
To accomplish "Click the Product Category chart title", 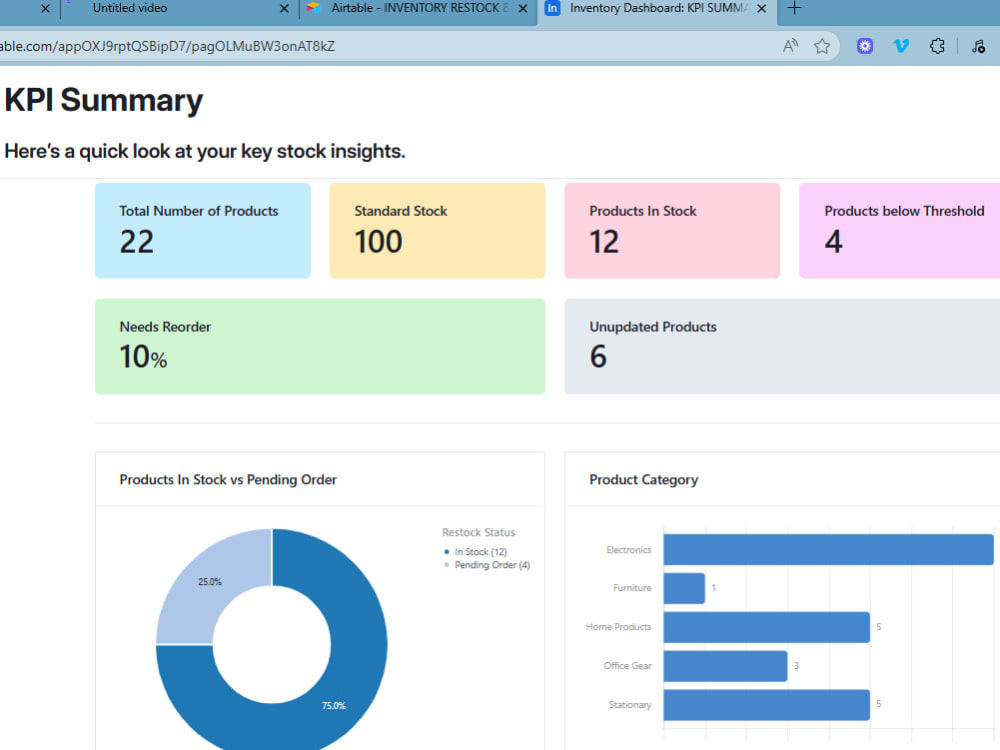I will tap(643, 480).
